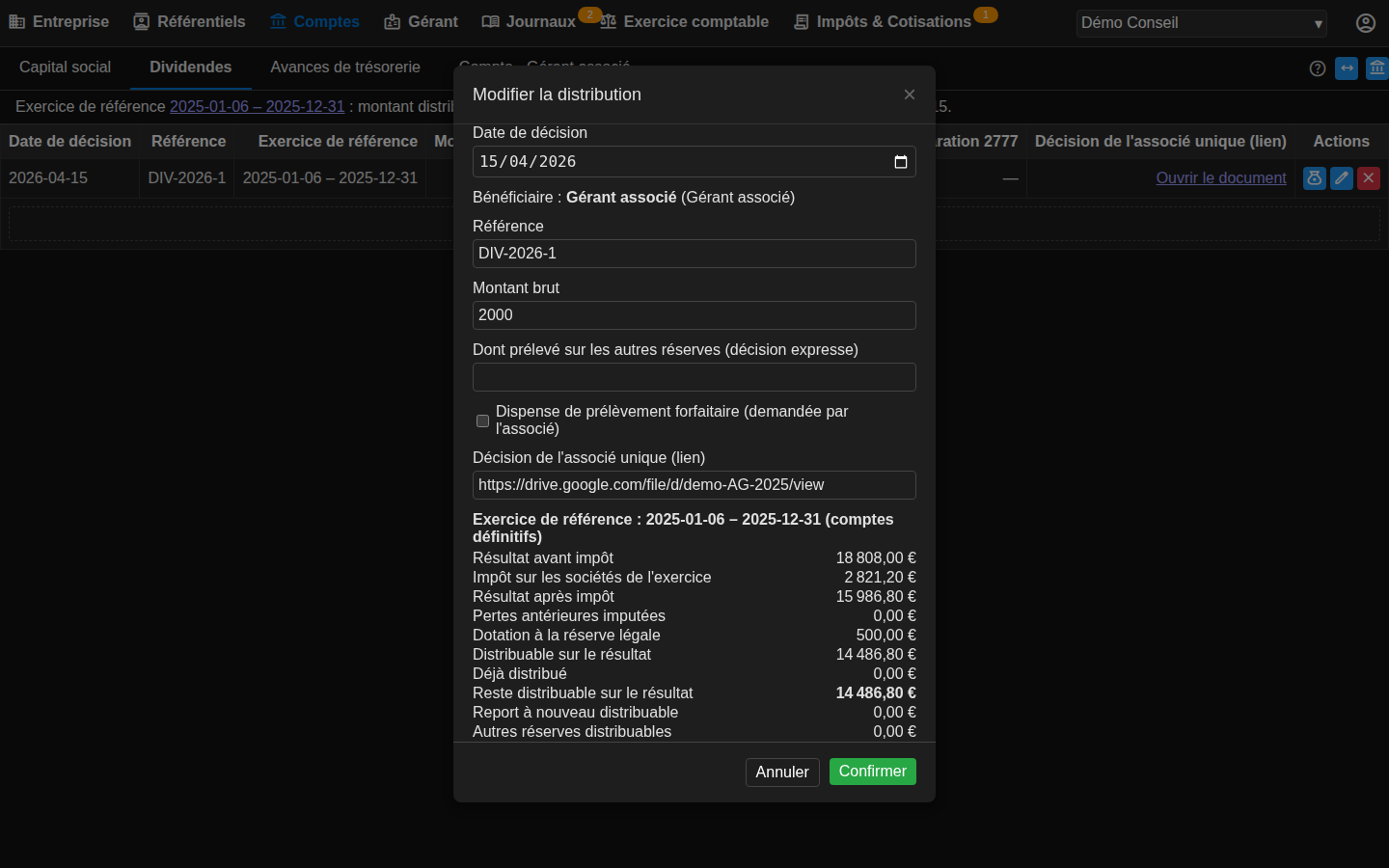Click the DIV-2026-1 table cell
The width and height of the screenshot is (1389, 868).
(x=187, y=178)
